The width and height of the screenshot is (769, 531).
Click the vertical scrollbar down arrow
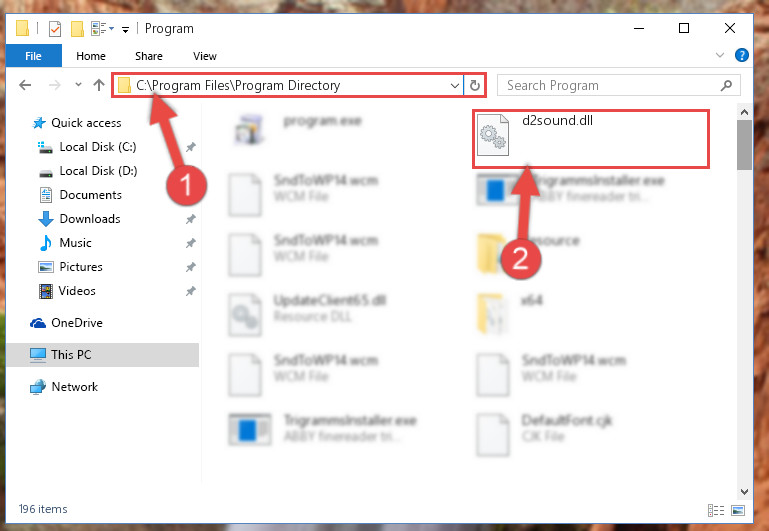point(744,491)
